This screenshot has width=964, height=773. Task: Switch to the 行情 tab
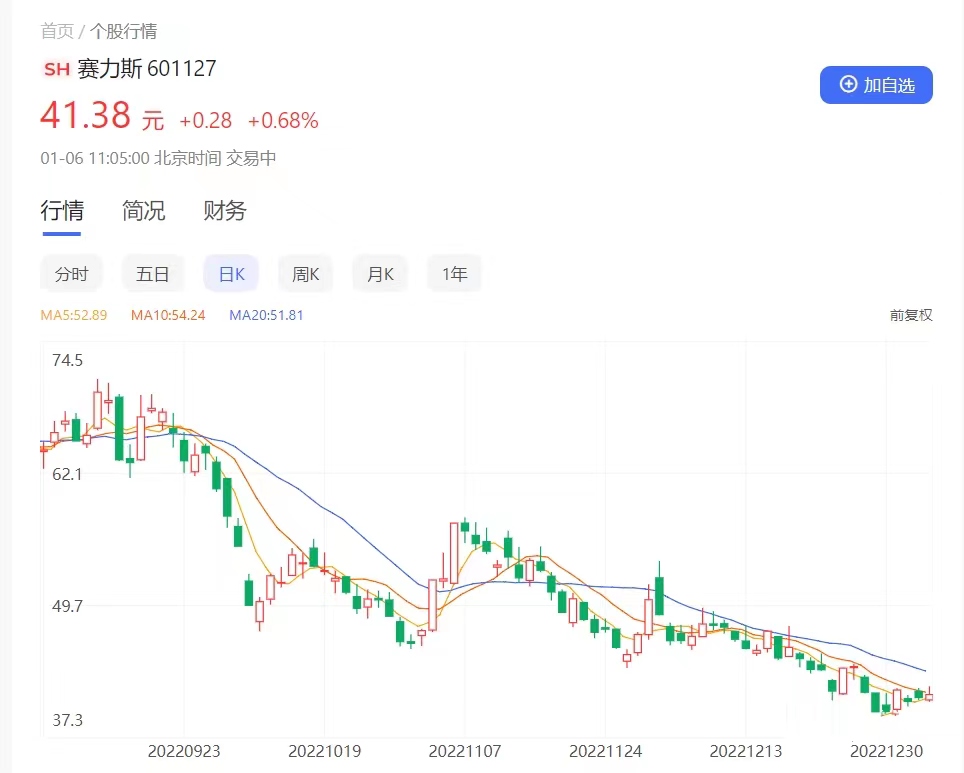click(62, 211)
